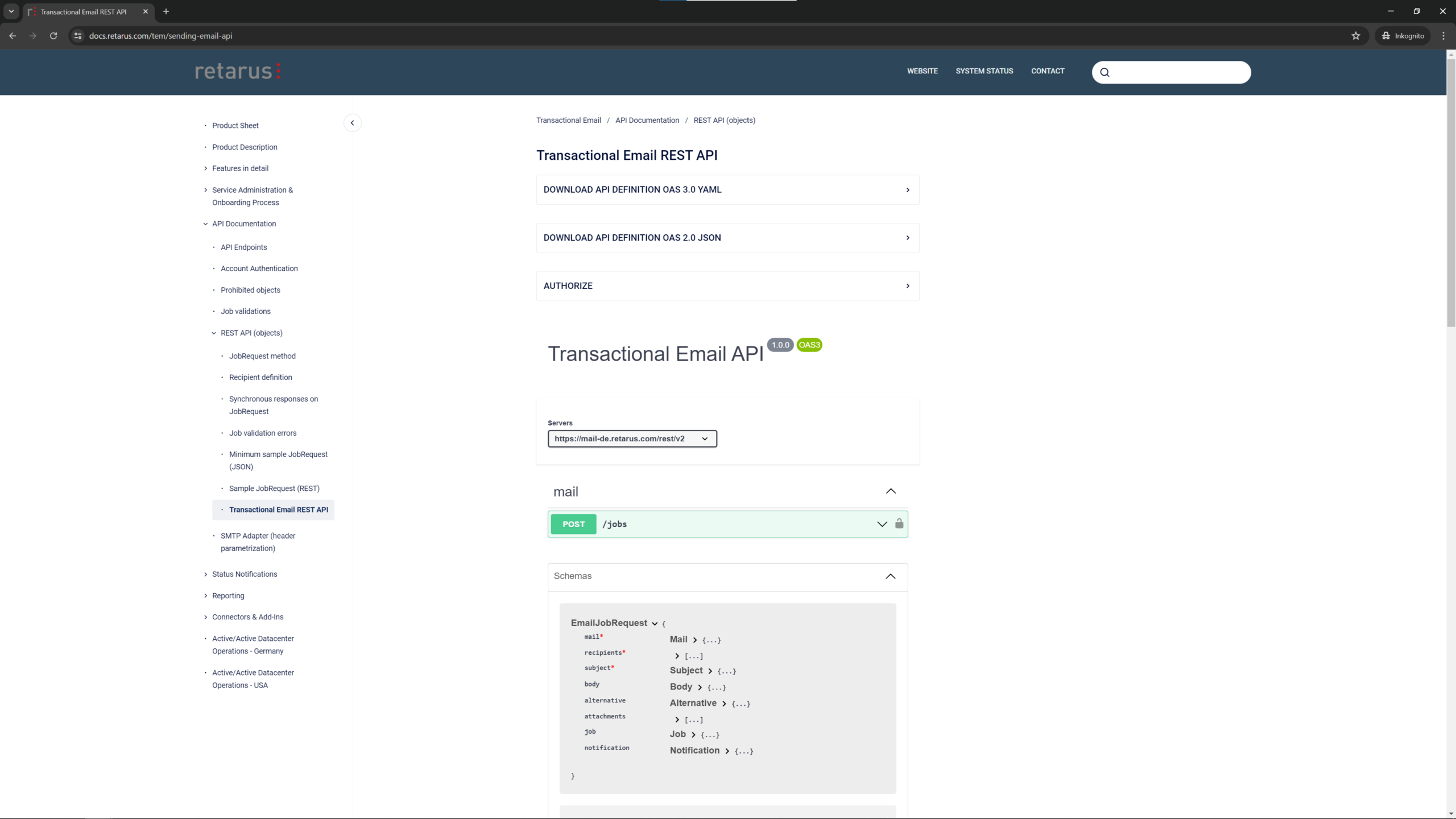Image resolution: width=1456 pixels, height=819 pixels.
Task: Open the tab search dropdown arrow
Action: pyautogui.click(x=11, y=11)
